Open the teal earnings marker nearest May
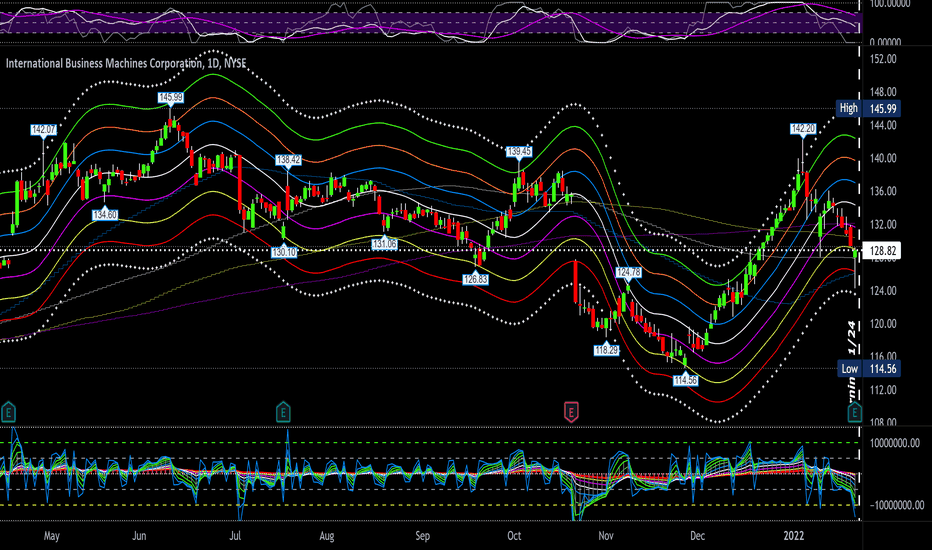932x550 pixels. pyautogui.click(x=8, y=412)
